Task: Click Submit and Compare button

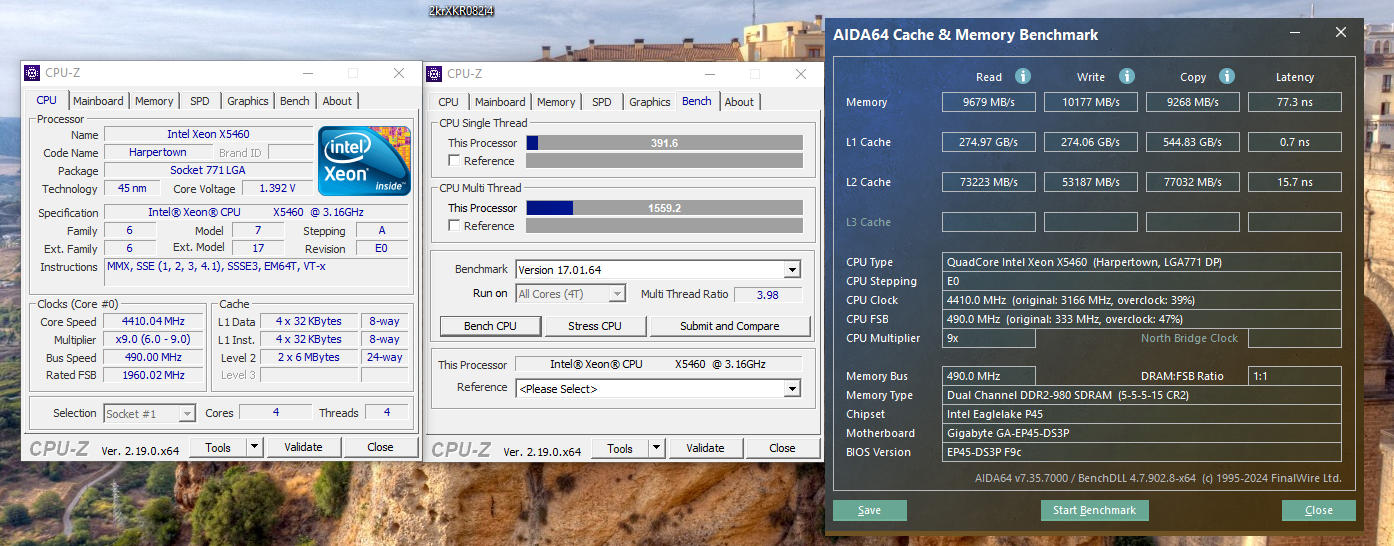Action: pos(729,326)
